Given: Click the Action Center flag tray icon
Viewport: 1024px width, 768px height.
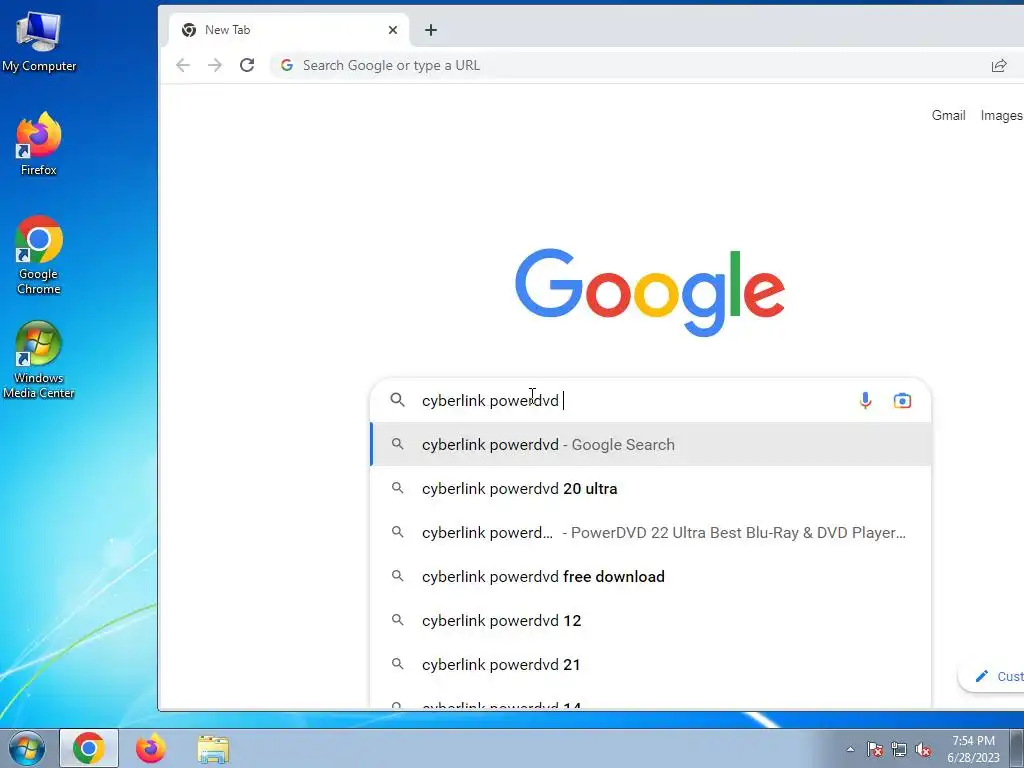Looking at the screenshot, I should tap(875, 749).
